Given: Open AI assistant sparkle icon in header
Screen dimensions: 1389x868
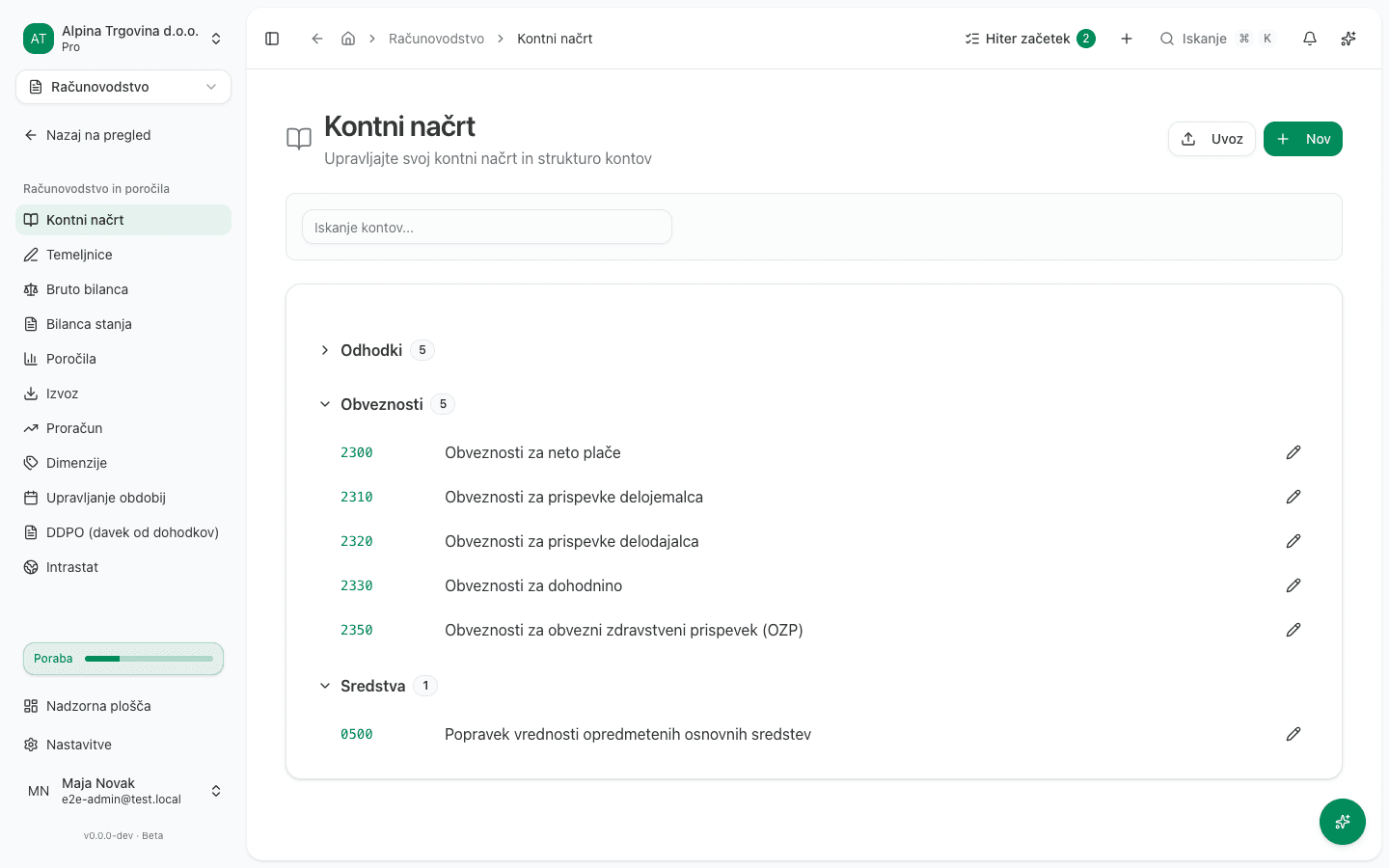Looking at the screenshot, I should [1348, 39].
